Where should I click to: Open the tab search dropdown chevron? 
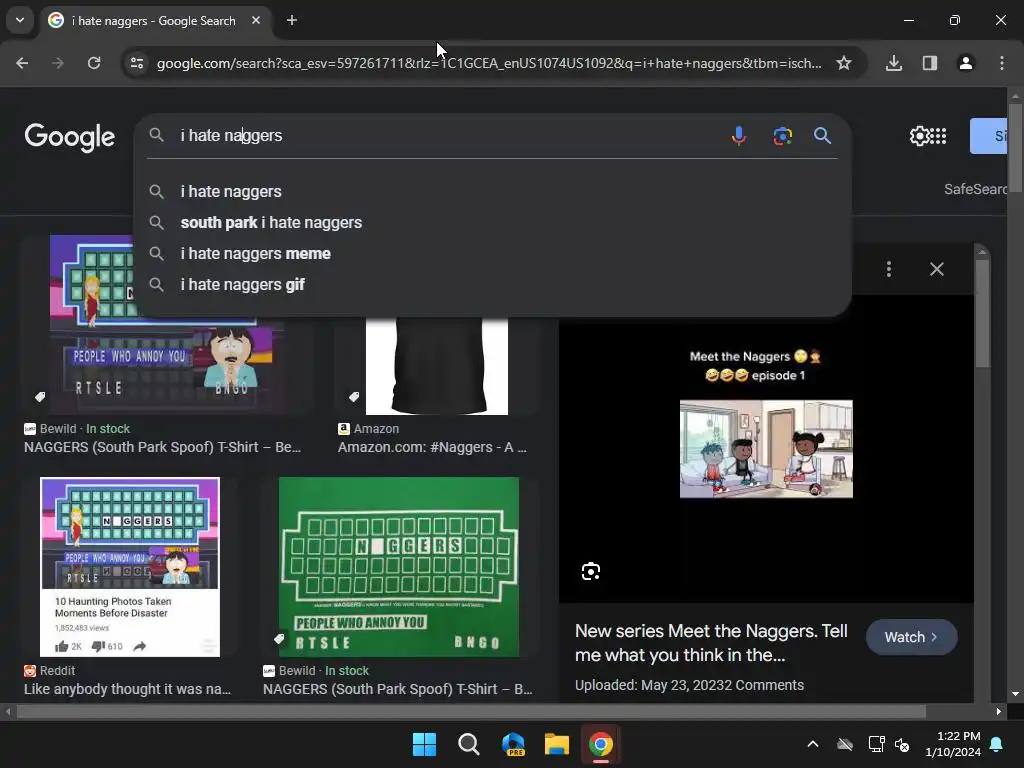point(20,20)
